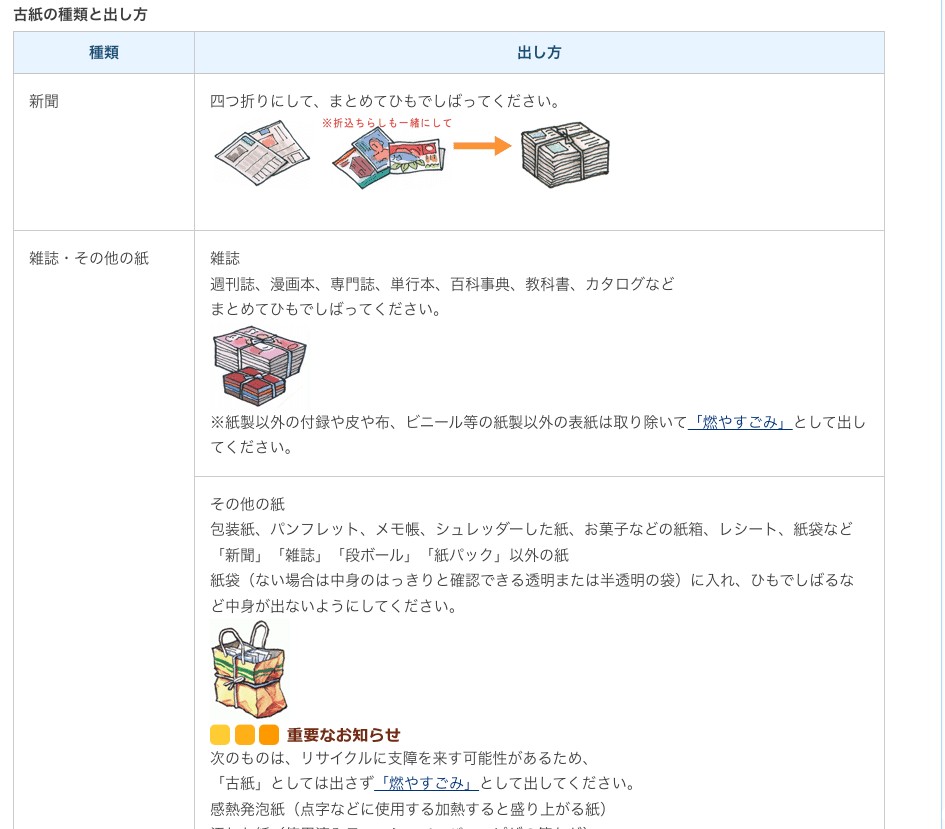
Task: Click the その他の紙 subsection title
Action: [x=248, y=504]
